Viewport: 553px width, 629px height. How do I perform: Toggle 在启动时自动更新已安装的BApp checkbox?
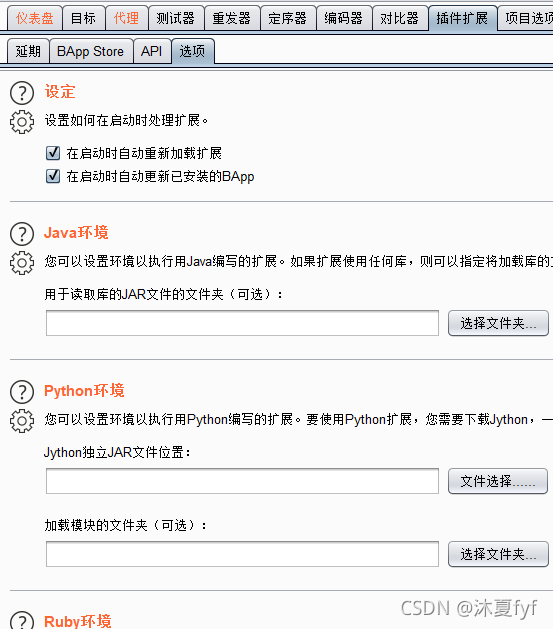pyautogui.click(x=53, y=176)
